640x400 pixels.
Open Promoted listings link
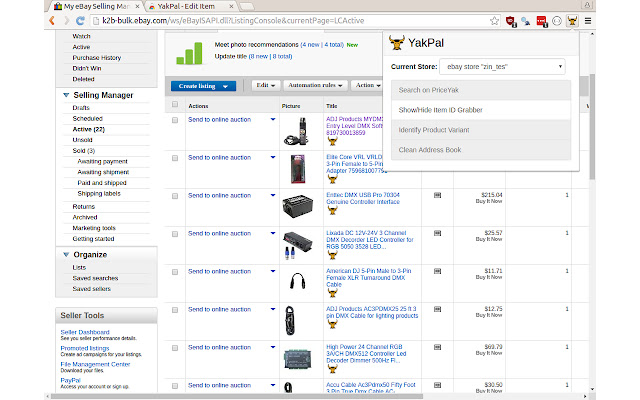click(85, 348)
